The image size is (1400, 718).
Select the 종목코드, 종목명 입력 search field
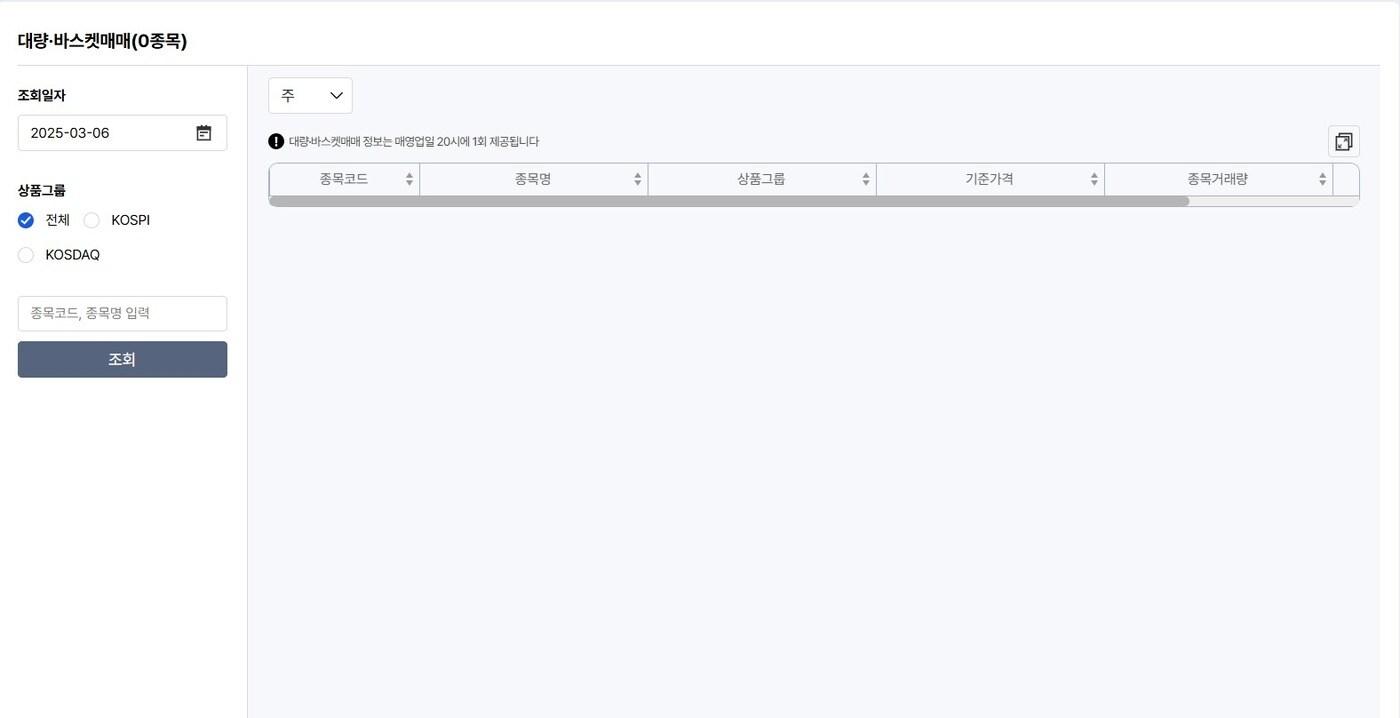point(122,312)
